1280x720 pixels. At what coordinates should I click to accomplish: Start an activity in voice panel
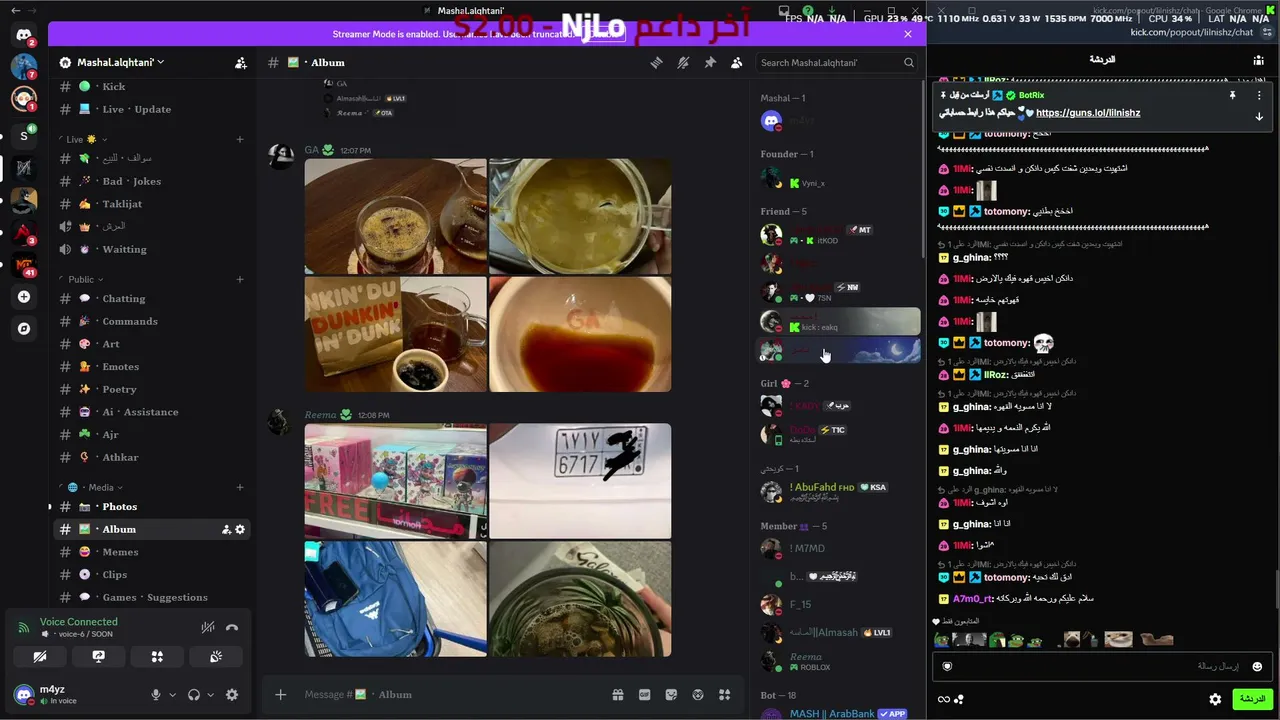click(157, 657)
